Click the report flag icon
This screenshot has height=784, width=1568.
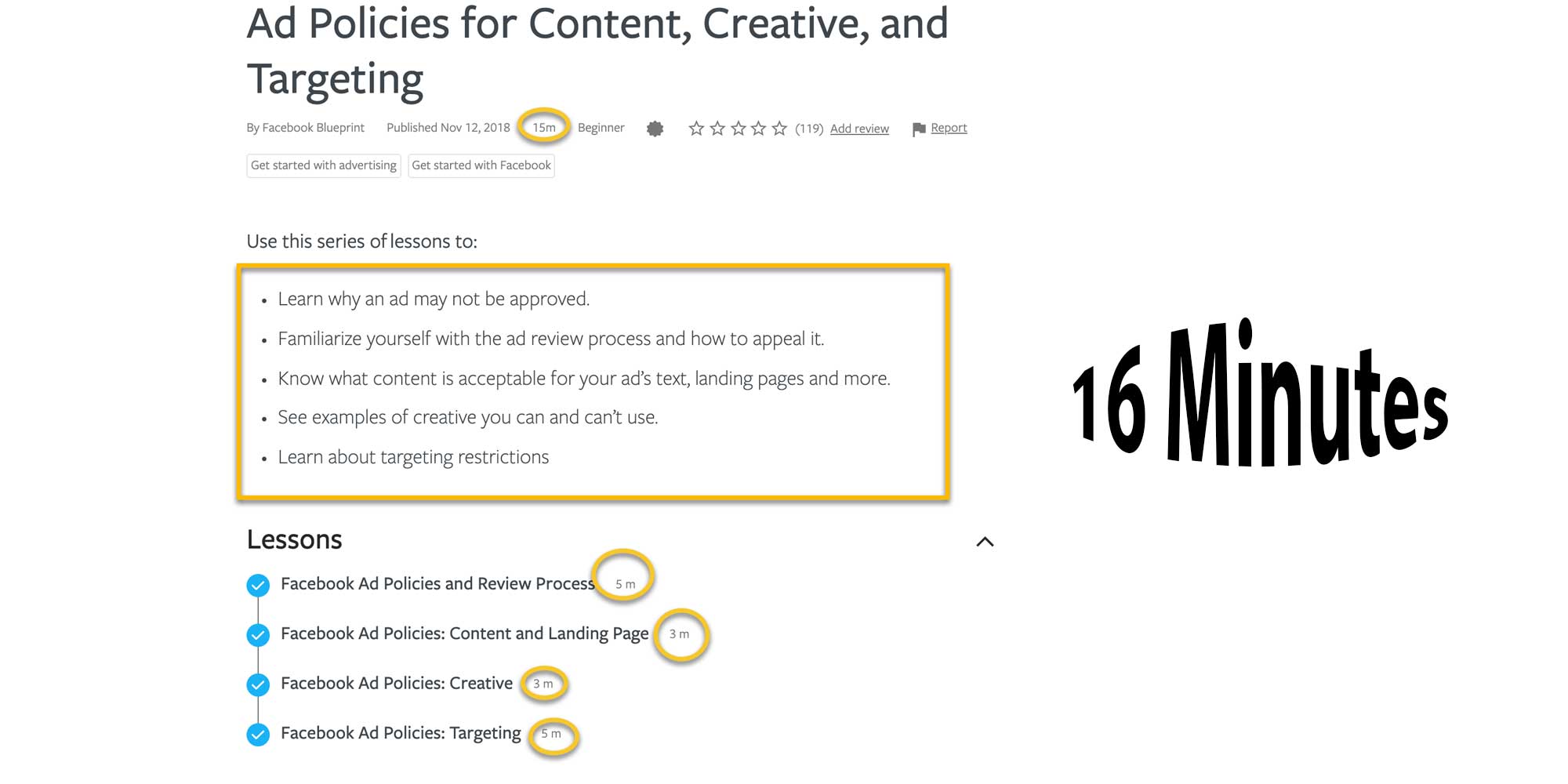click(919, 129)
